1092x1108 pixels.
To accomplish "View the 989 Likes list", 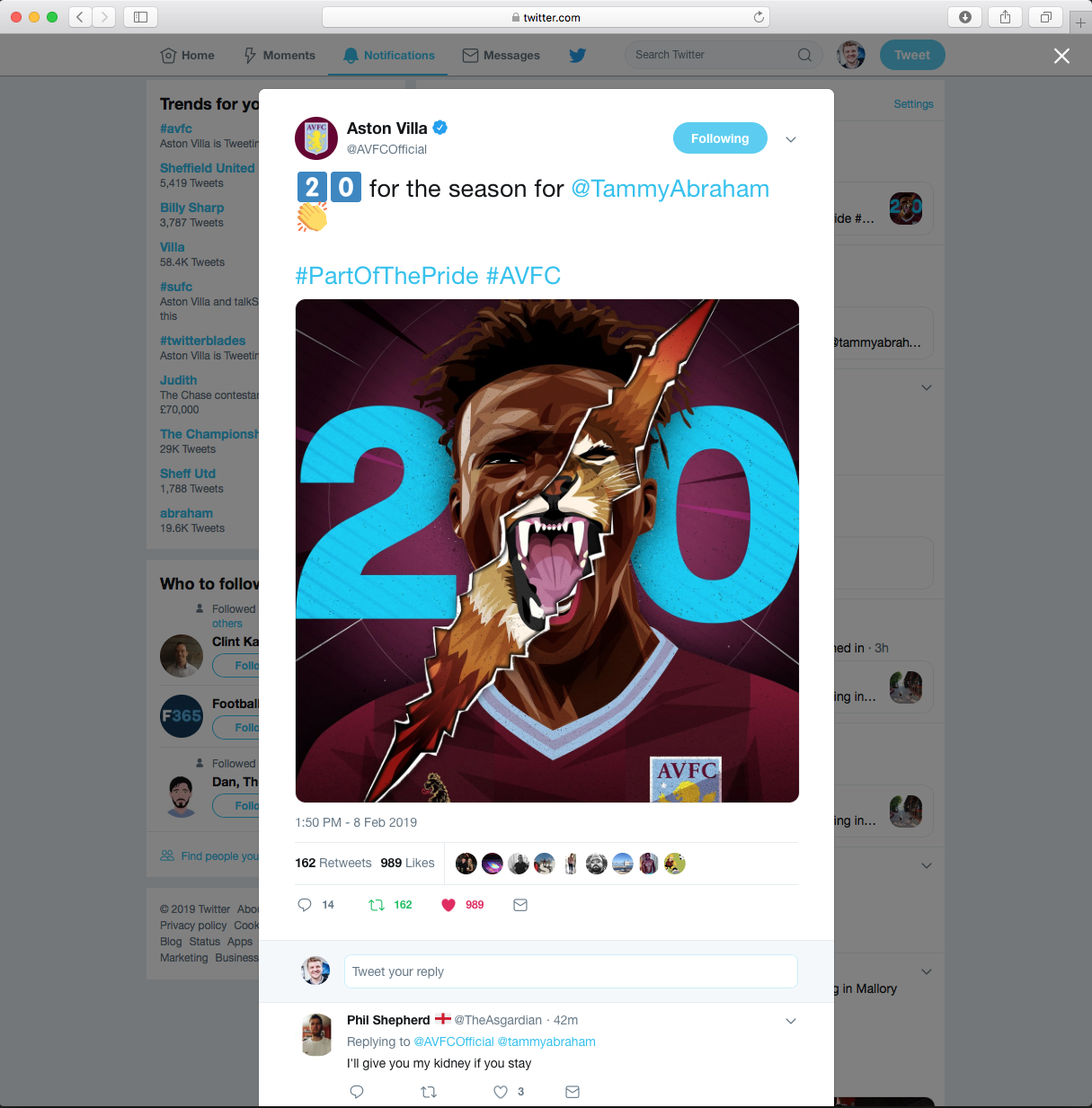I will [x=407, y=863].
